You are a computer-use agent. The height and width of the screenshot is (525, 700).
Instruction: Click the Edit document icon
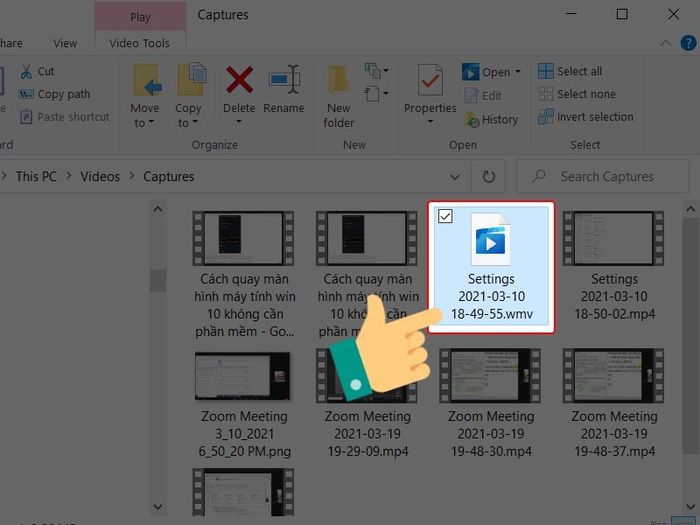471,96
